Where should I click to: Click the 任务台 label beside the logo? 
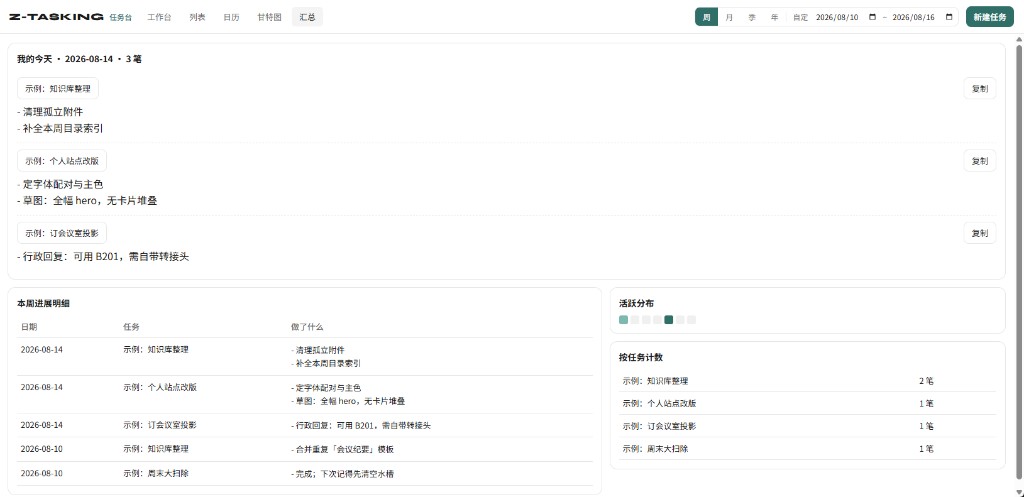coord(121,18)
